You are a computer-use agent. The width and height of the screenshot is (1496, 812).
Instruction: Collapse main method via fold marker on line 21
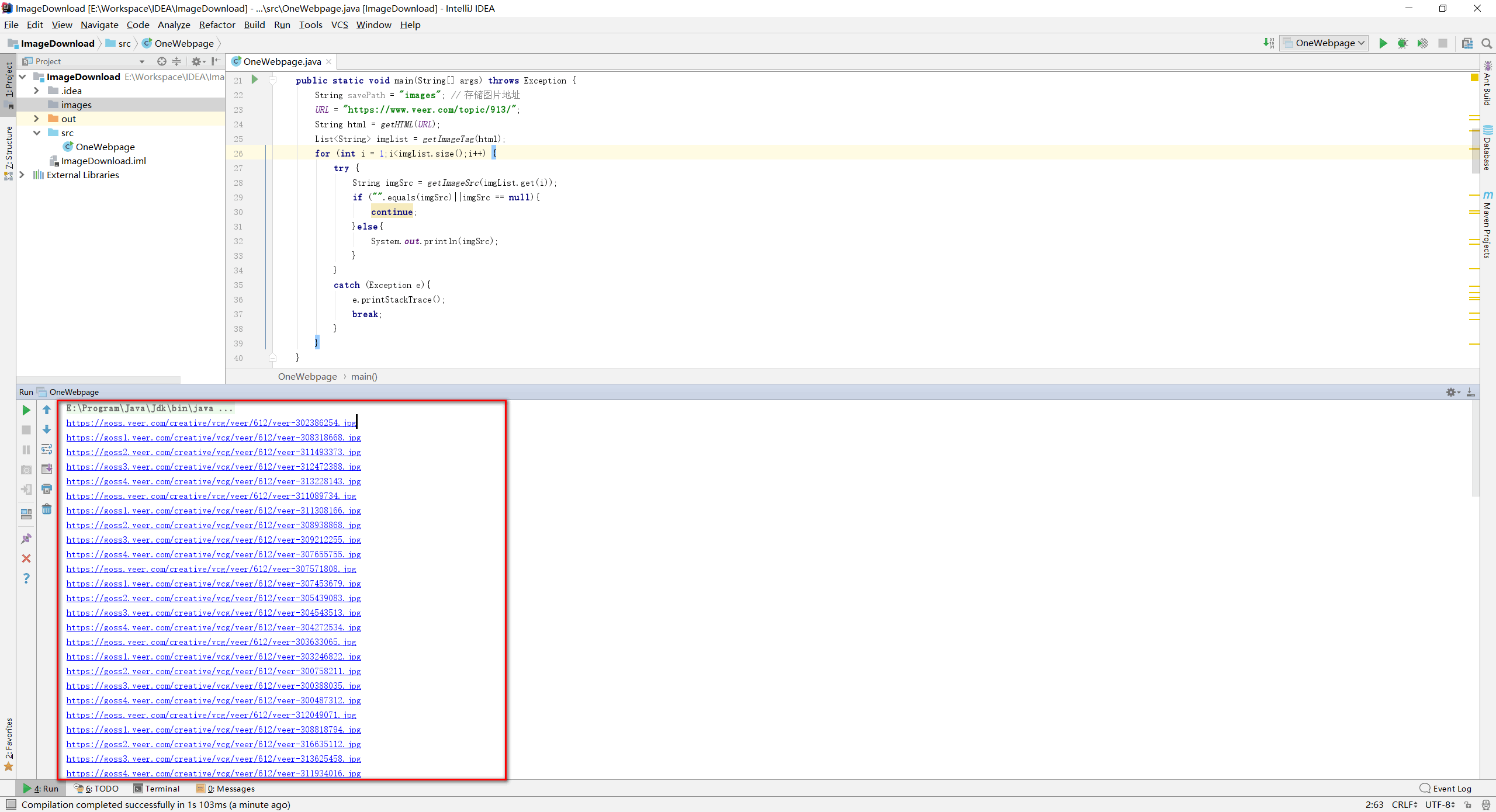[272, 80]
